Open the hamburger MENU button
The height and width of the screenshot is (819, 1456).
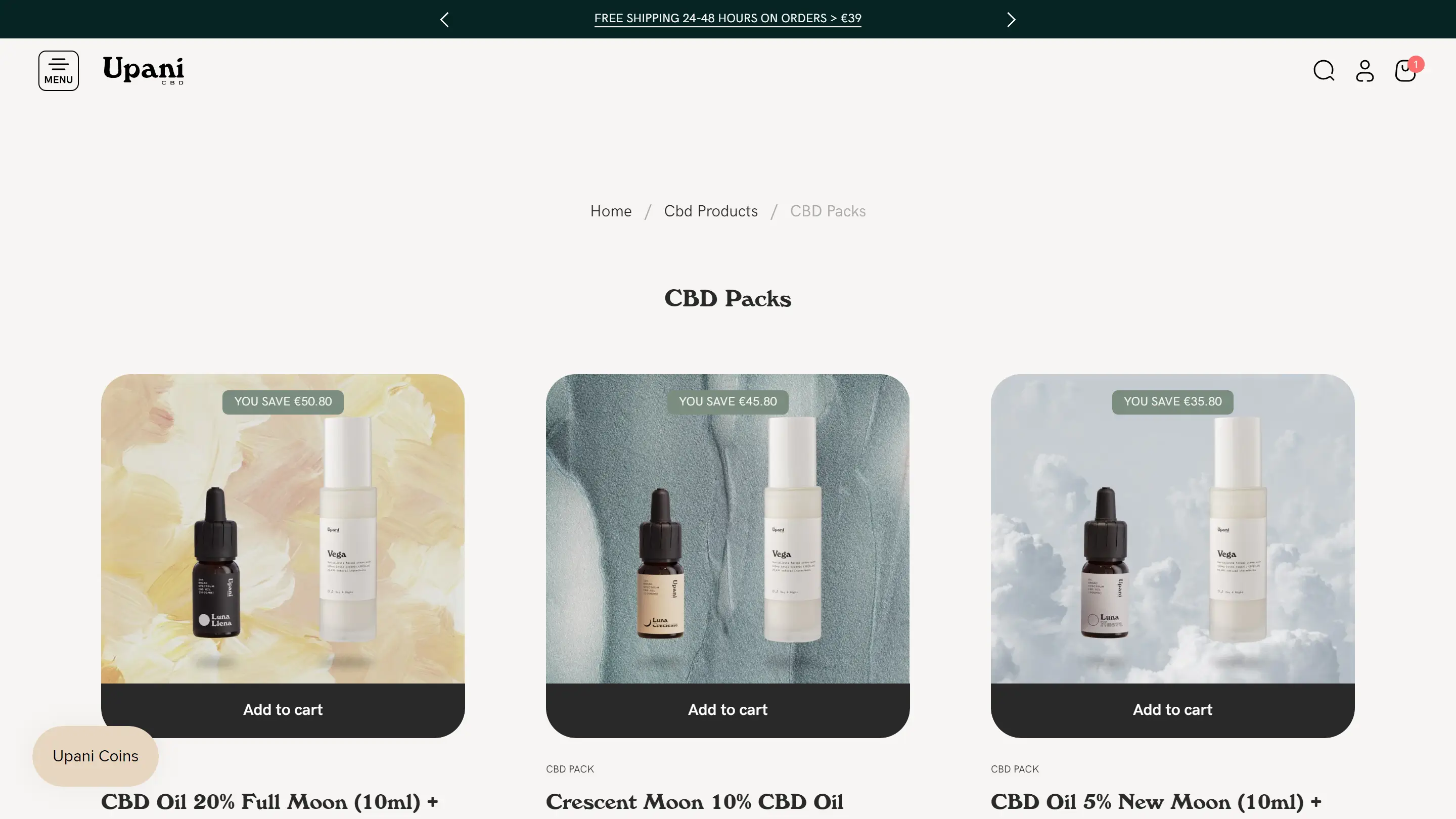tap(58, 71)
